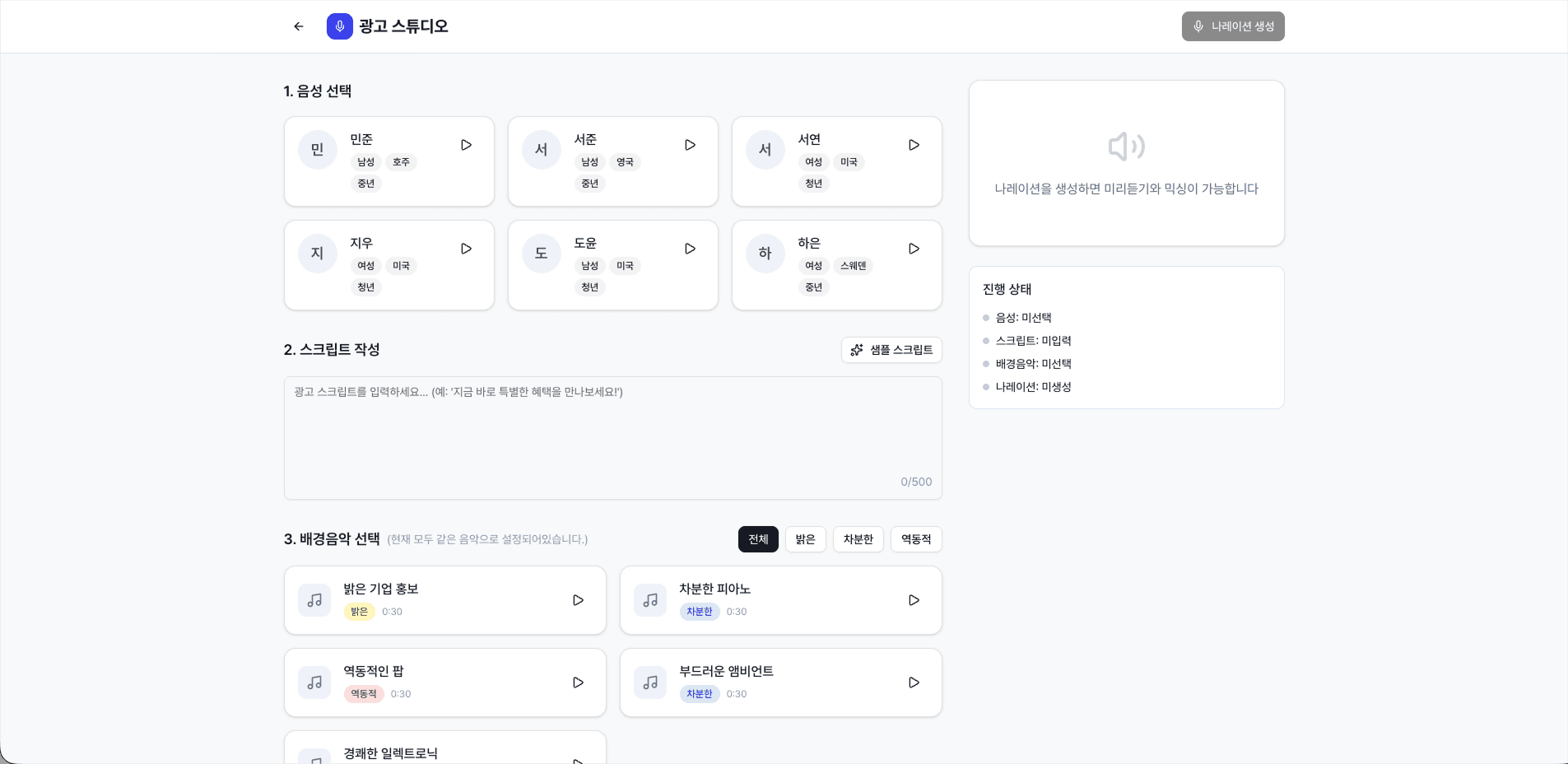Play the 부드러운 앰비언트 track
Viewport: 1568px width, 764px height.
pos(914,682)
